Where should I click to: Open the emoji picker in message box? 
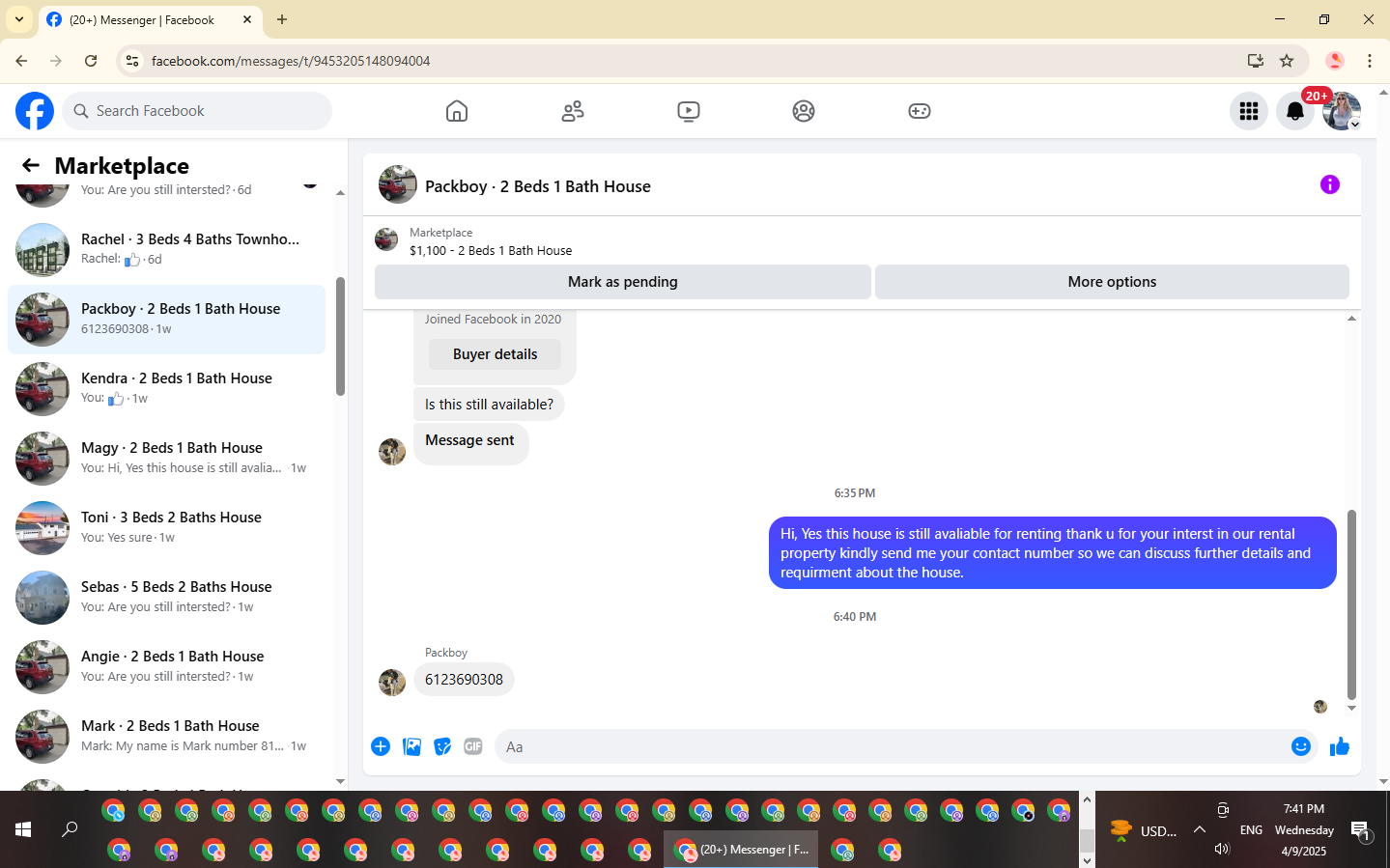(1301, 746)
